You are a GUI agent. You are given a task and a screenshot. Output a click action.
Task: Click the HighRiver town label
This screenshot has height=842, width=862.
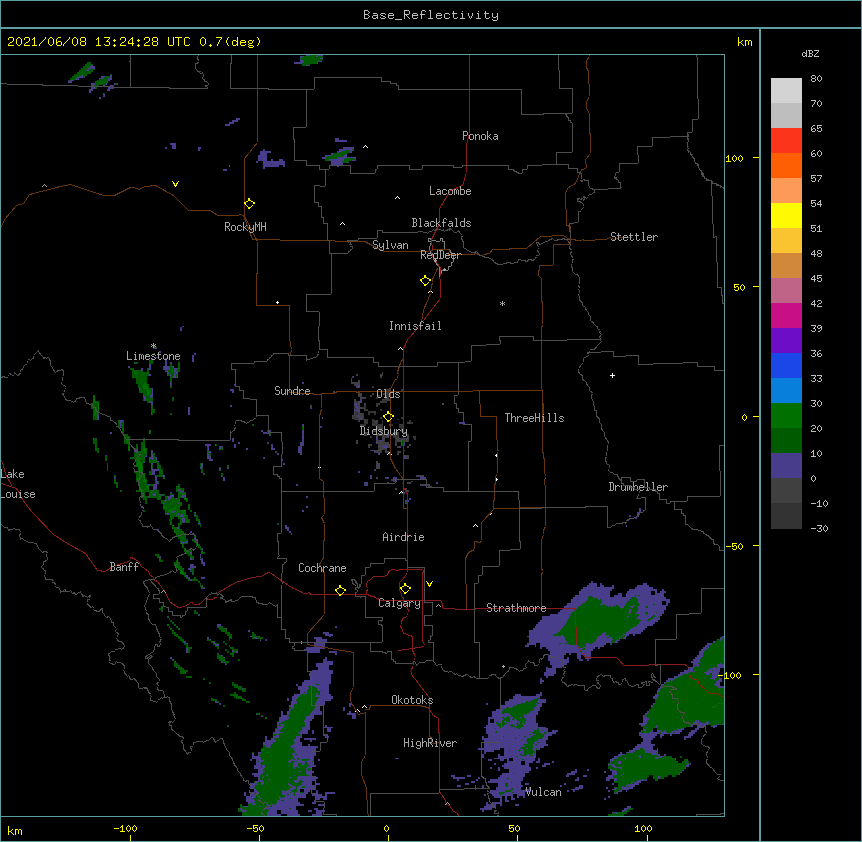click(x=430, y=743)
